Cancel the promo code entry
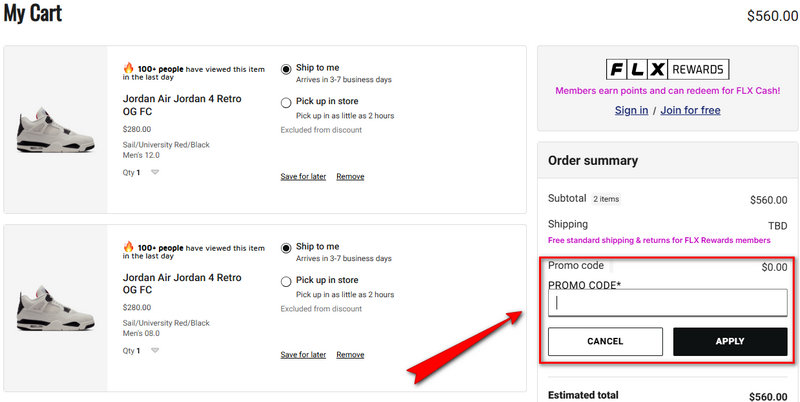This screenshot has width=800, height=402. (605, 341)
